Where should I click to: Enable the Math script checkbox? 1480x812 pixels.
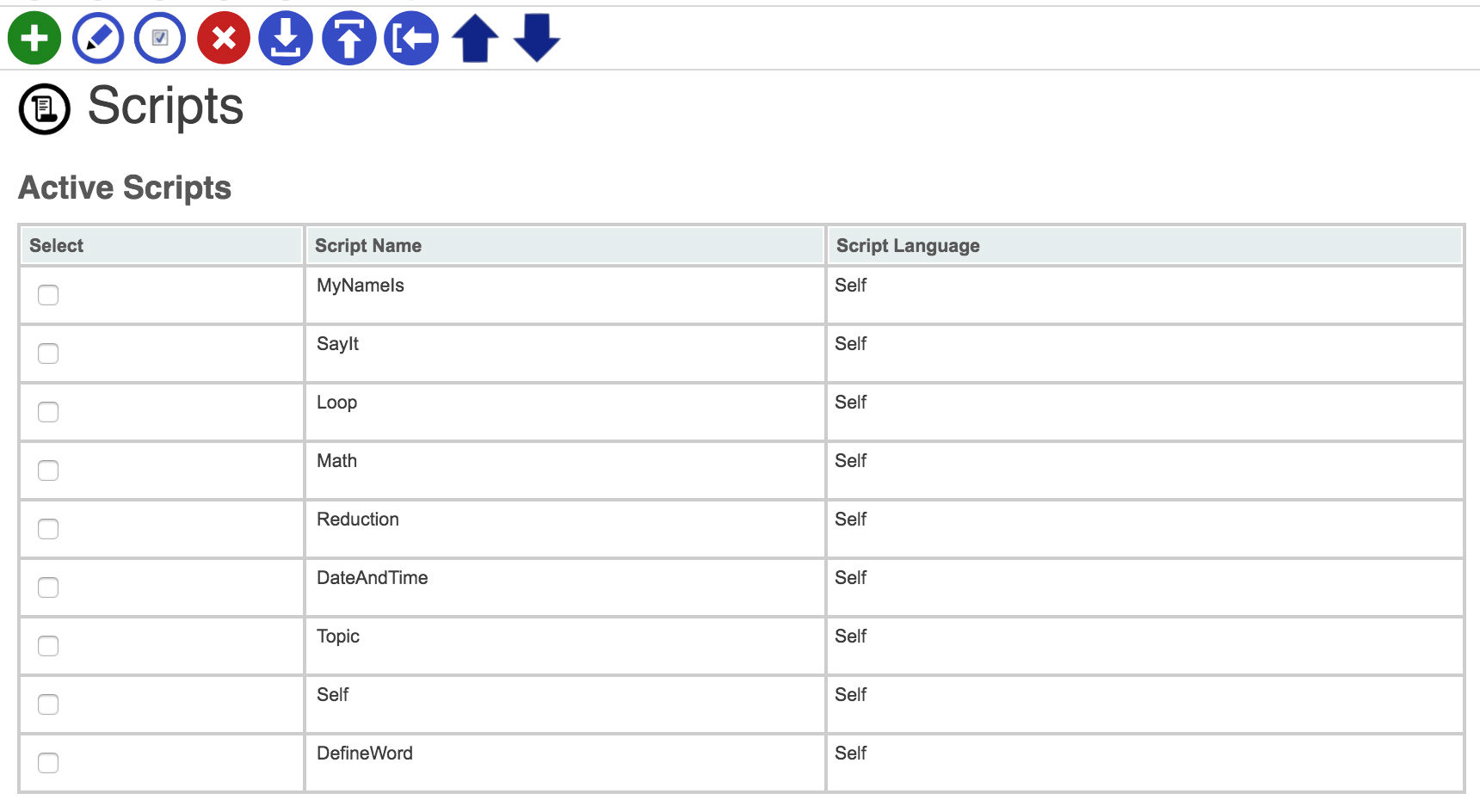48,471
